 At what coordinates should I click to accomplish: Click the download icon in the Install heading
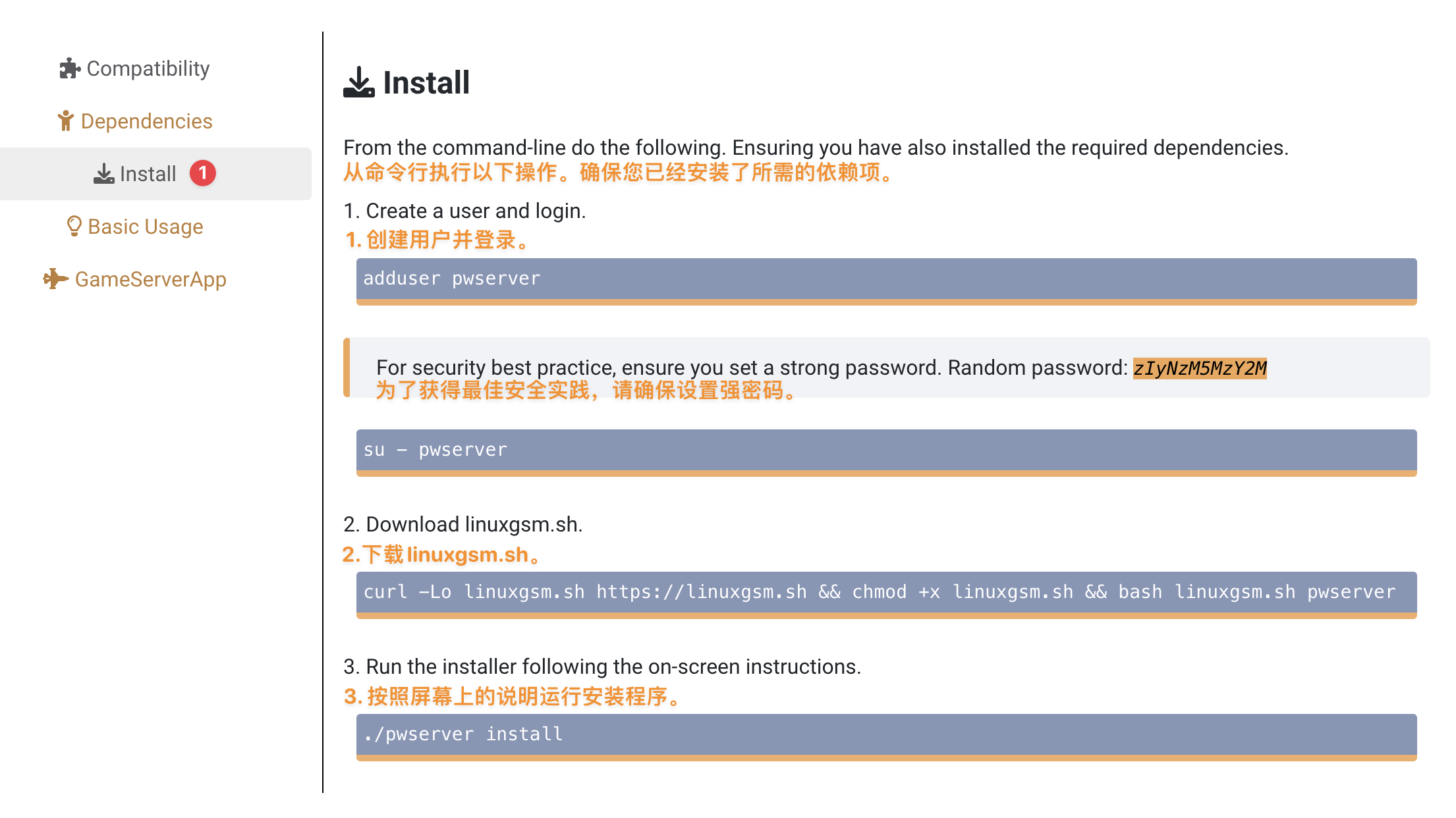point(358,82)
